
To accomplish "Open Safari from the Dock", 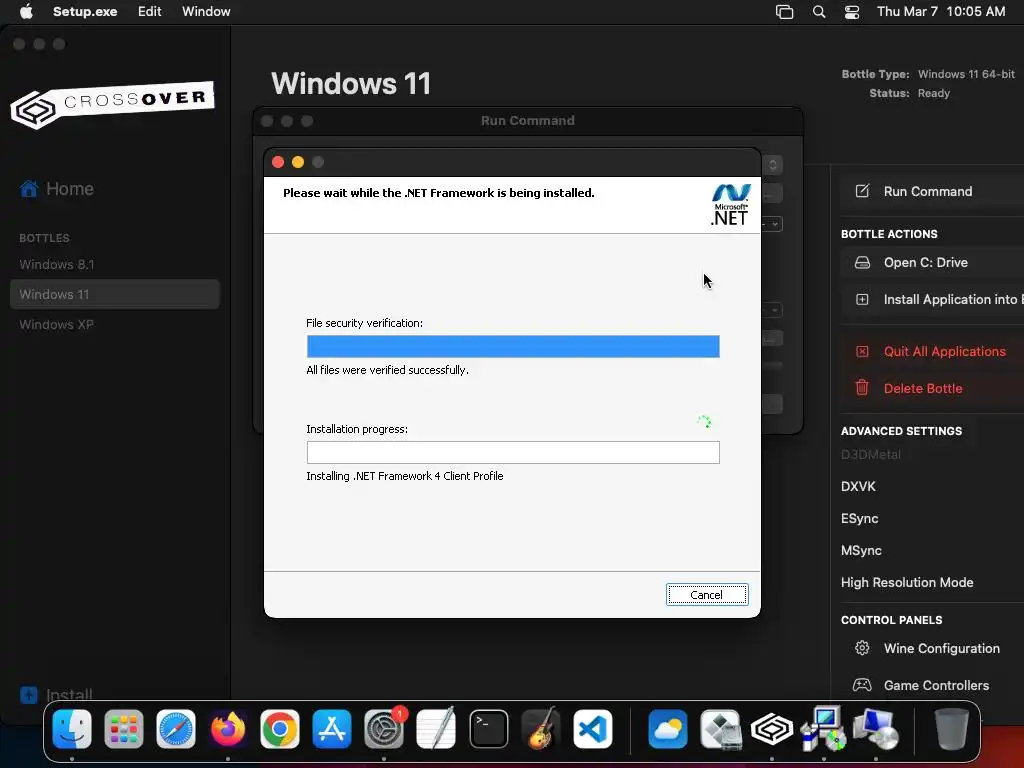I will (x=176, y=729).
